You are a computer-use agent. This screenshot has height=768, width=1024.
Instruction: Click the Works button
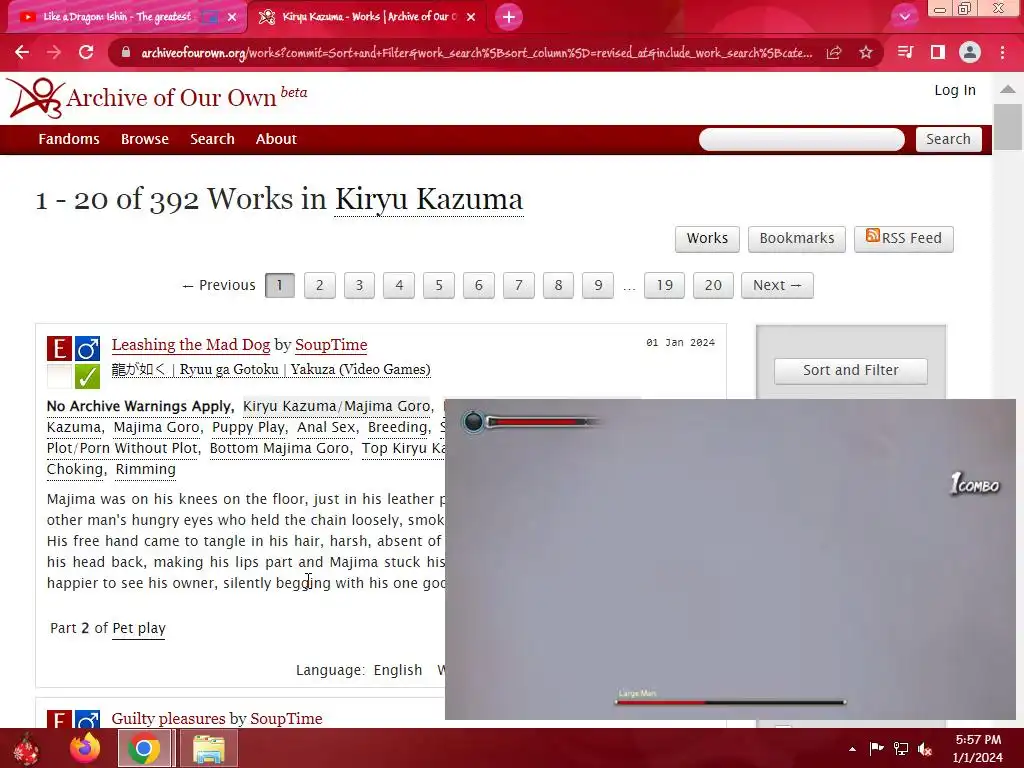coord(707,238)
